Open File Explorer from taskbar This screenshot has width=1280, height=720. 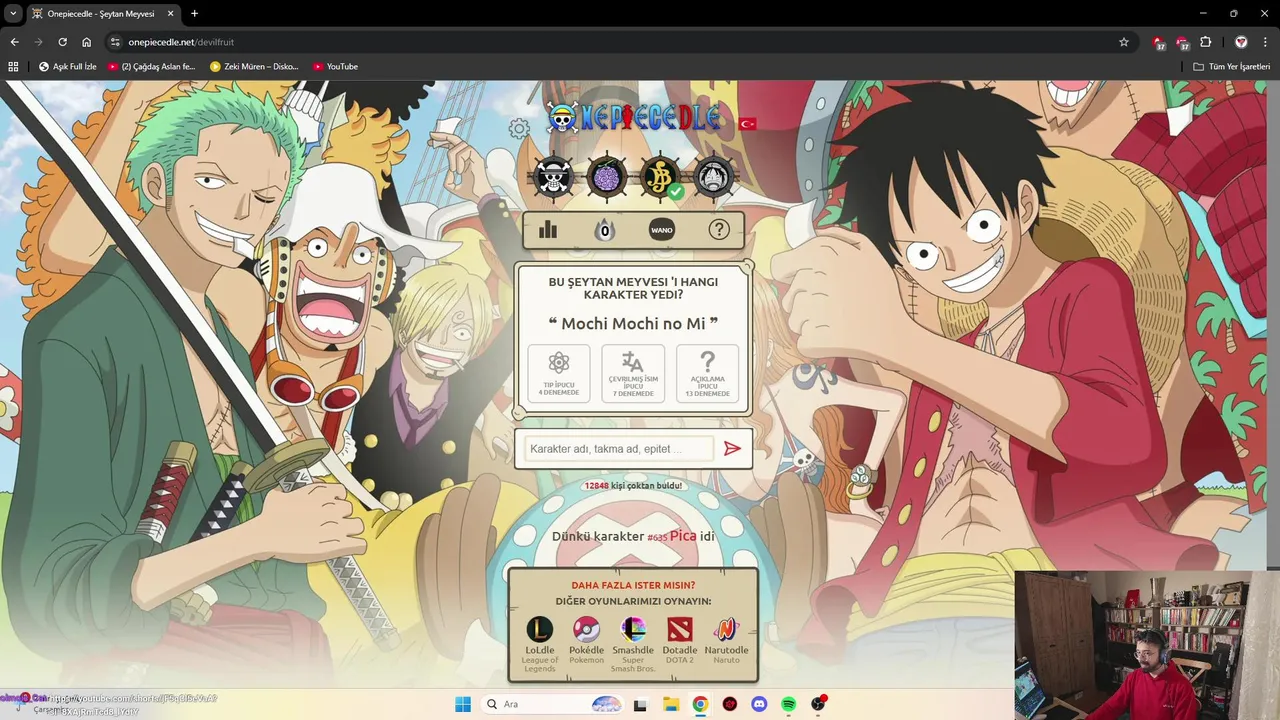(x=670, y=704)
